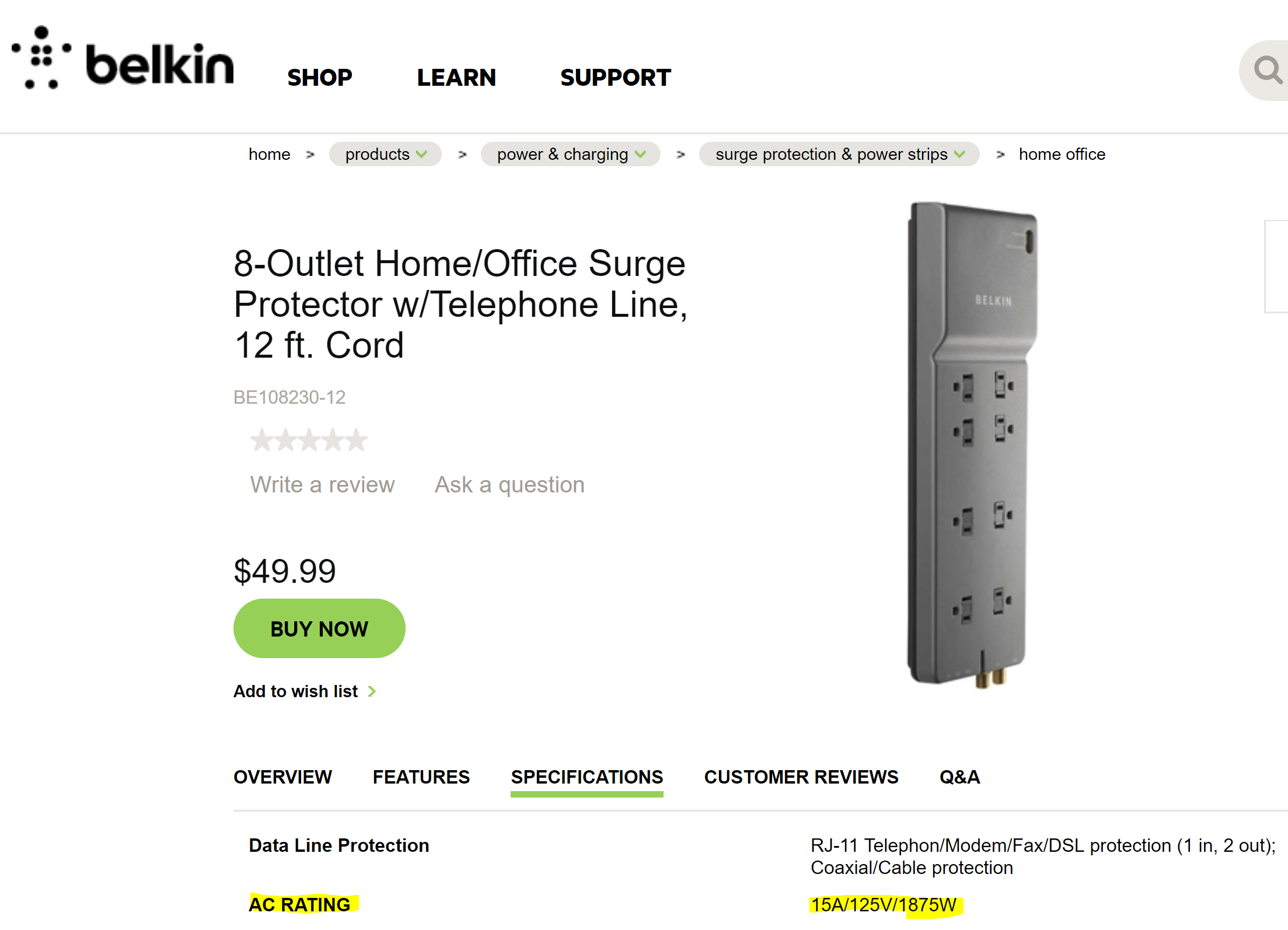Screen dimensions: 1288x930
Task: Select the SPECIFICATIONS tab
Action: [x=587, y=778]
